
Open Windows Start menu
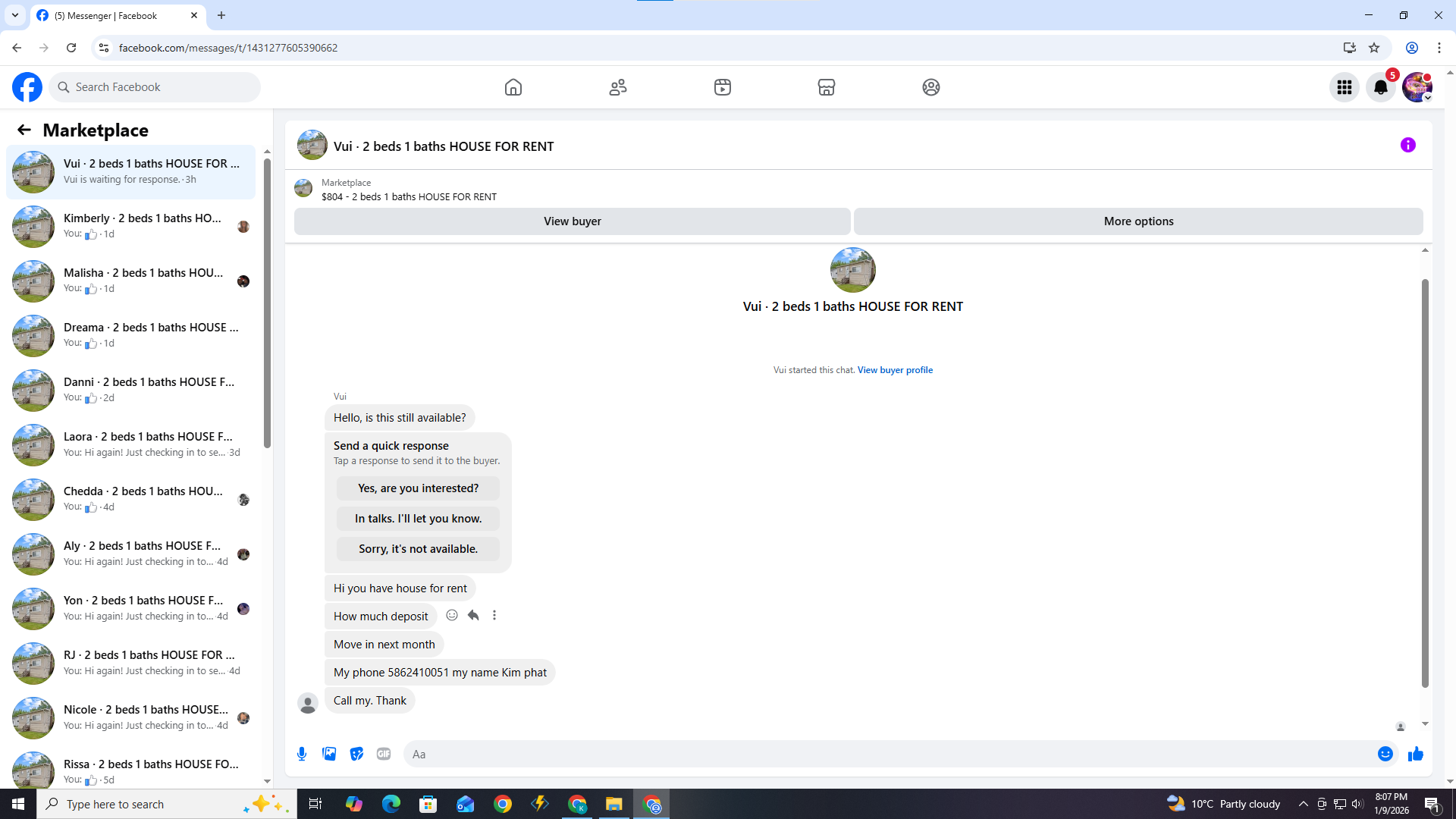coord(18,804)
